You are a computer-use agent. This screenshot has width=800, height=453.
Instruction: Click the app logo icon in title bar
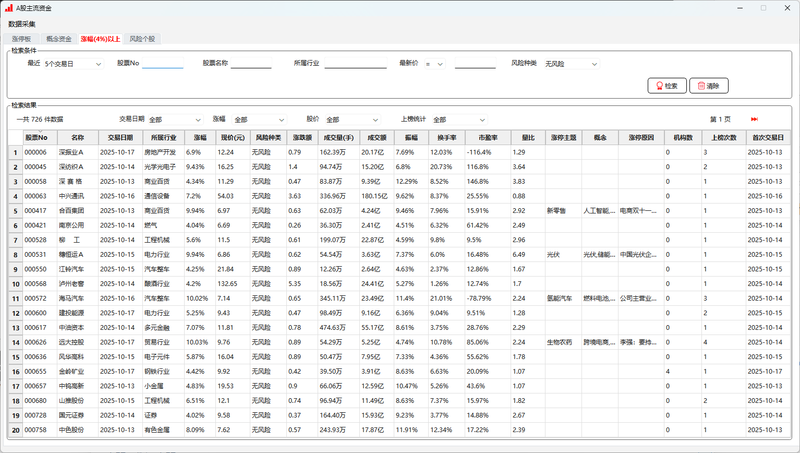point(9,7)
